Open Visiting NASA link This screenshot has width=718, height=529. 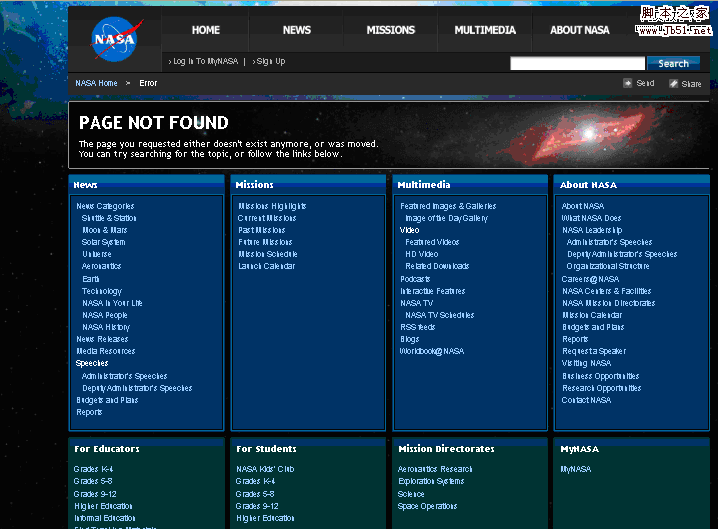586,363
